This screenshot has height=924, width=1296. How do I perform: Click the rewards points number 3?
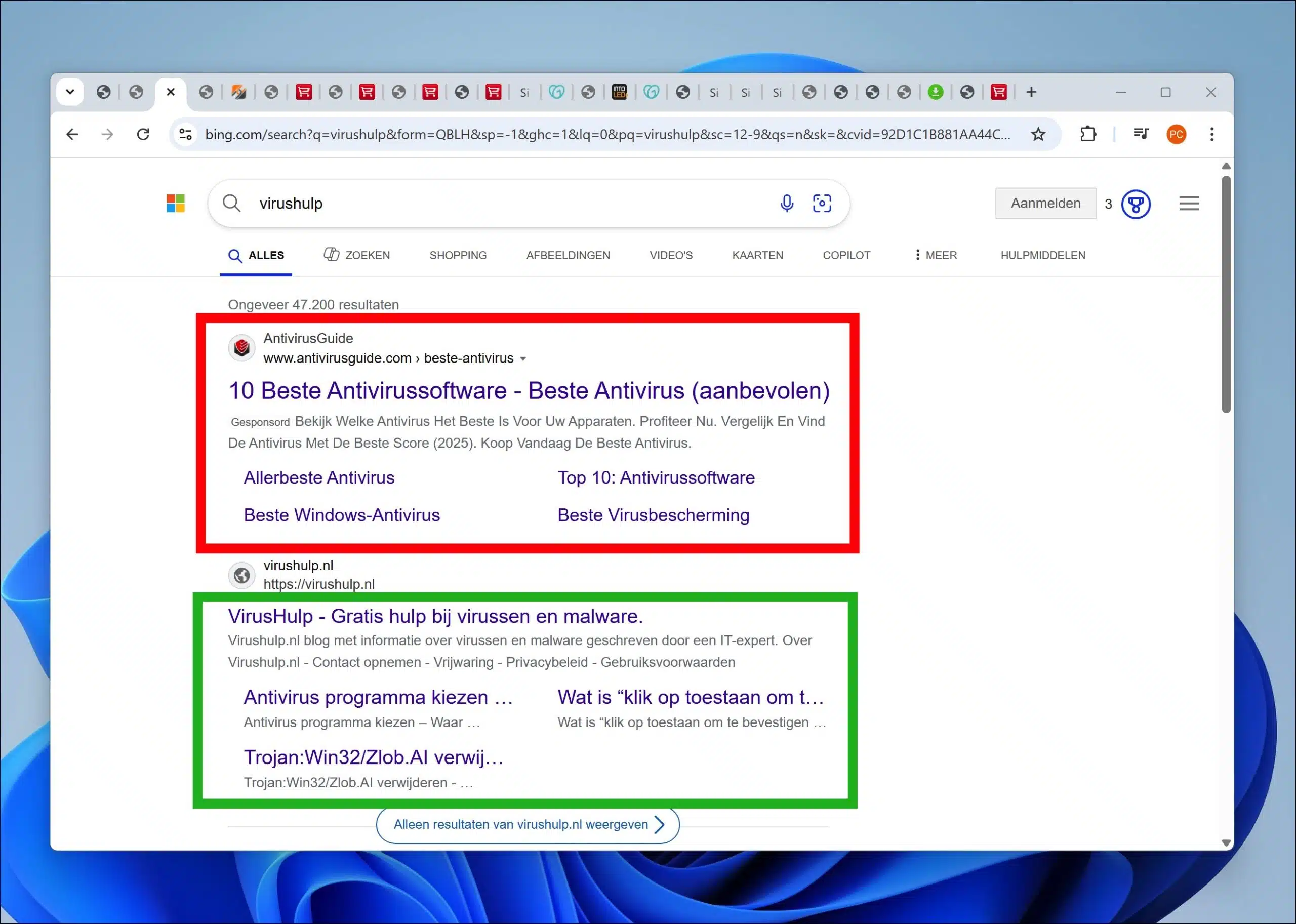click(1108, 204)
